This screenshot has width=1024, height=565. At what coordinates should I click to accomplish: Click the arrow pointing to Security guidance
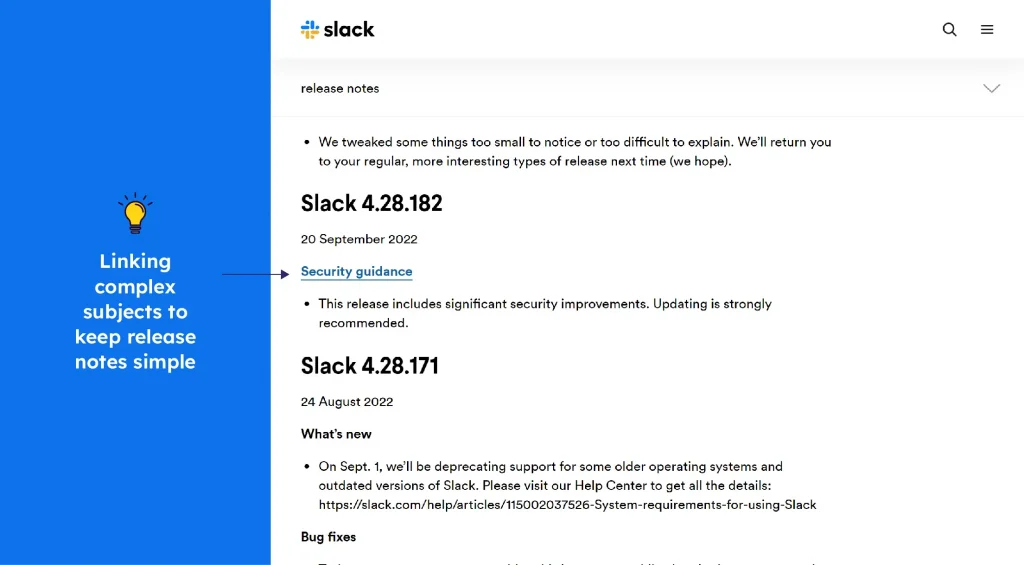click(255, 274)
